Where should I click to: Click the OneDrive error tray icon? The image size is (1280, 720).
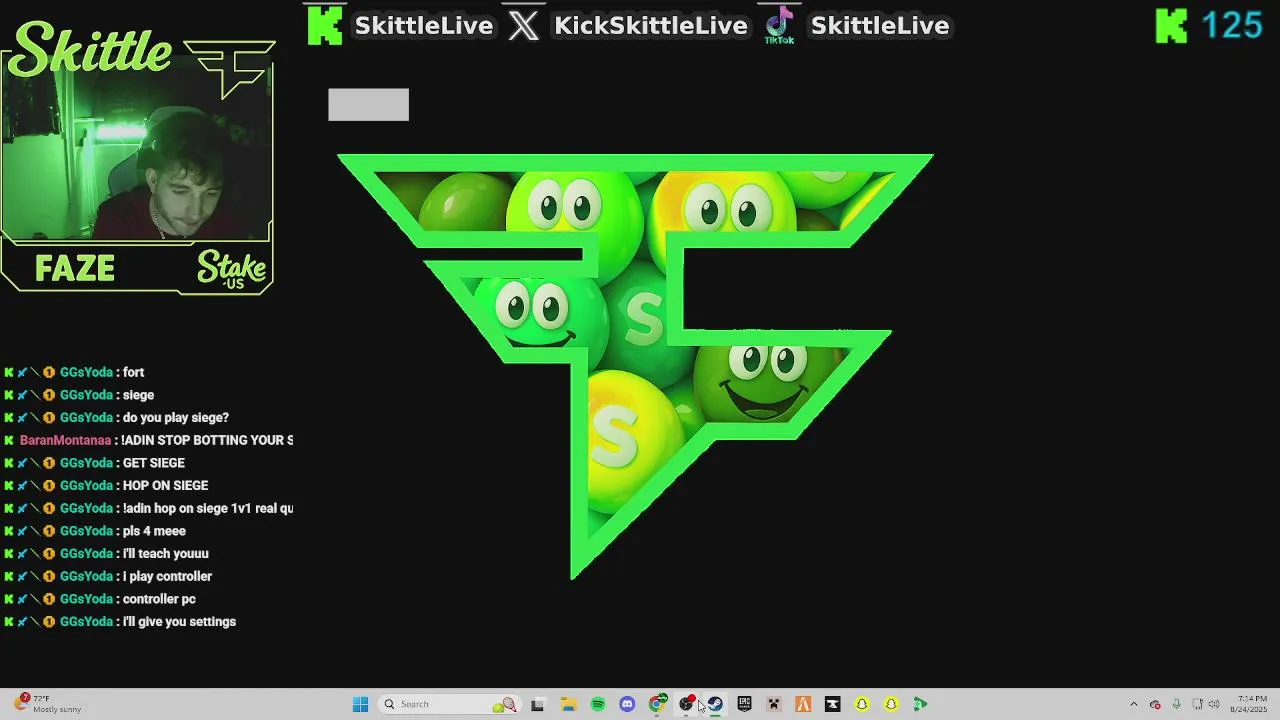(1156, 704)
